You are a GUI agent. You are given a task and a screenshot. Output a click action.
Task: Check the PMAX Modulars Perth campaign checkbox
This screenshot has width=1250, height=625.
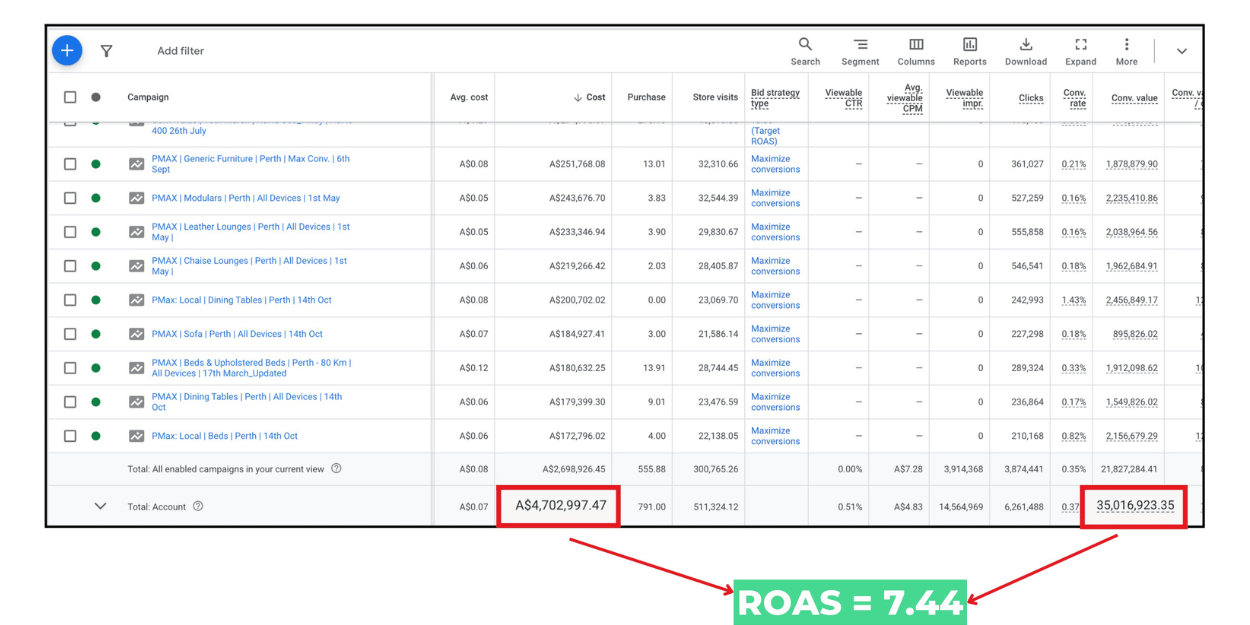(x=70, y=198)
